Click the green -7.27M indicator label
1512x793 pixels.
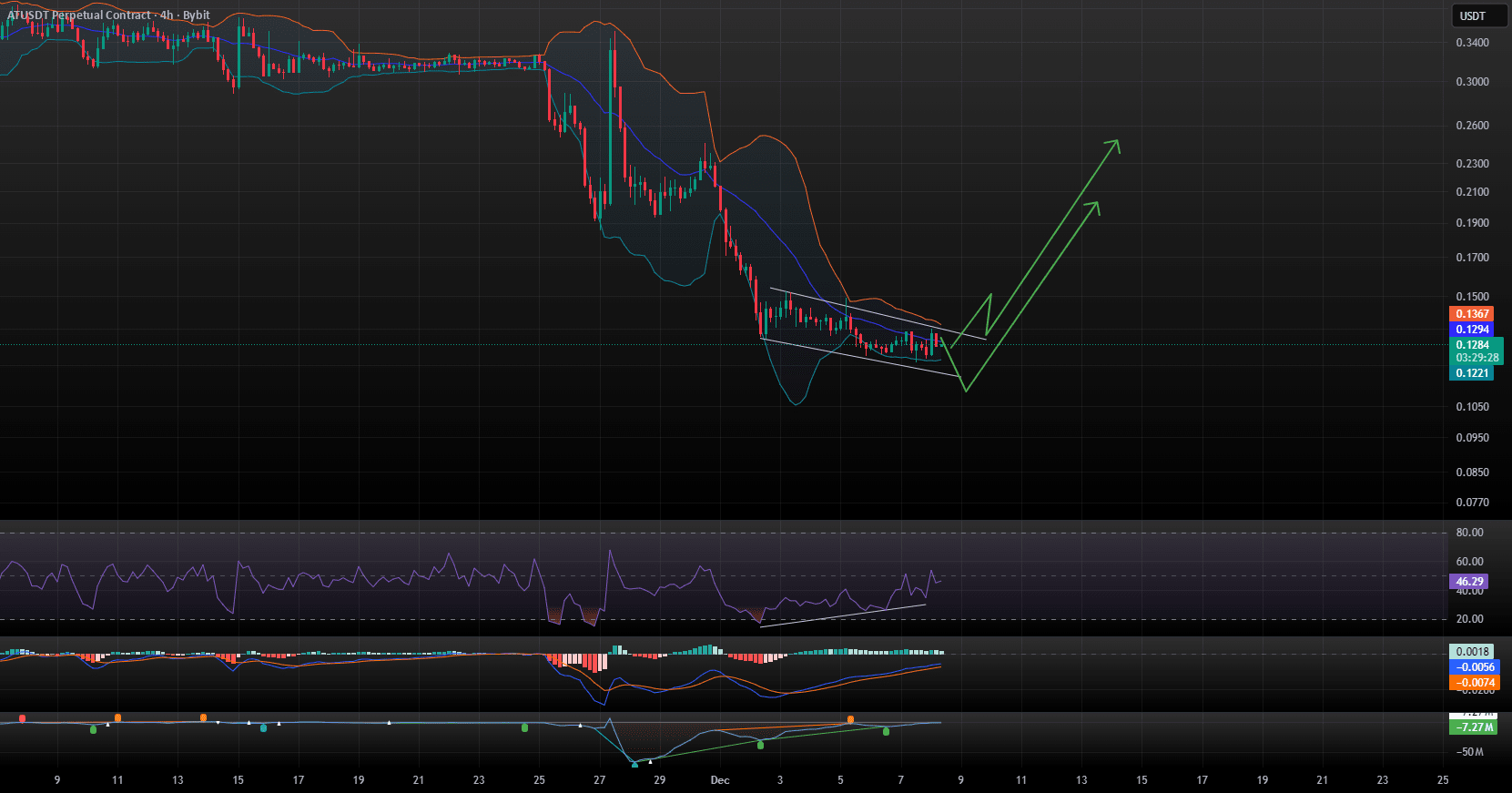[1473, 727]
